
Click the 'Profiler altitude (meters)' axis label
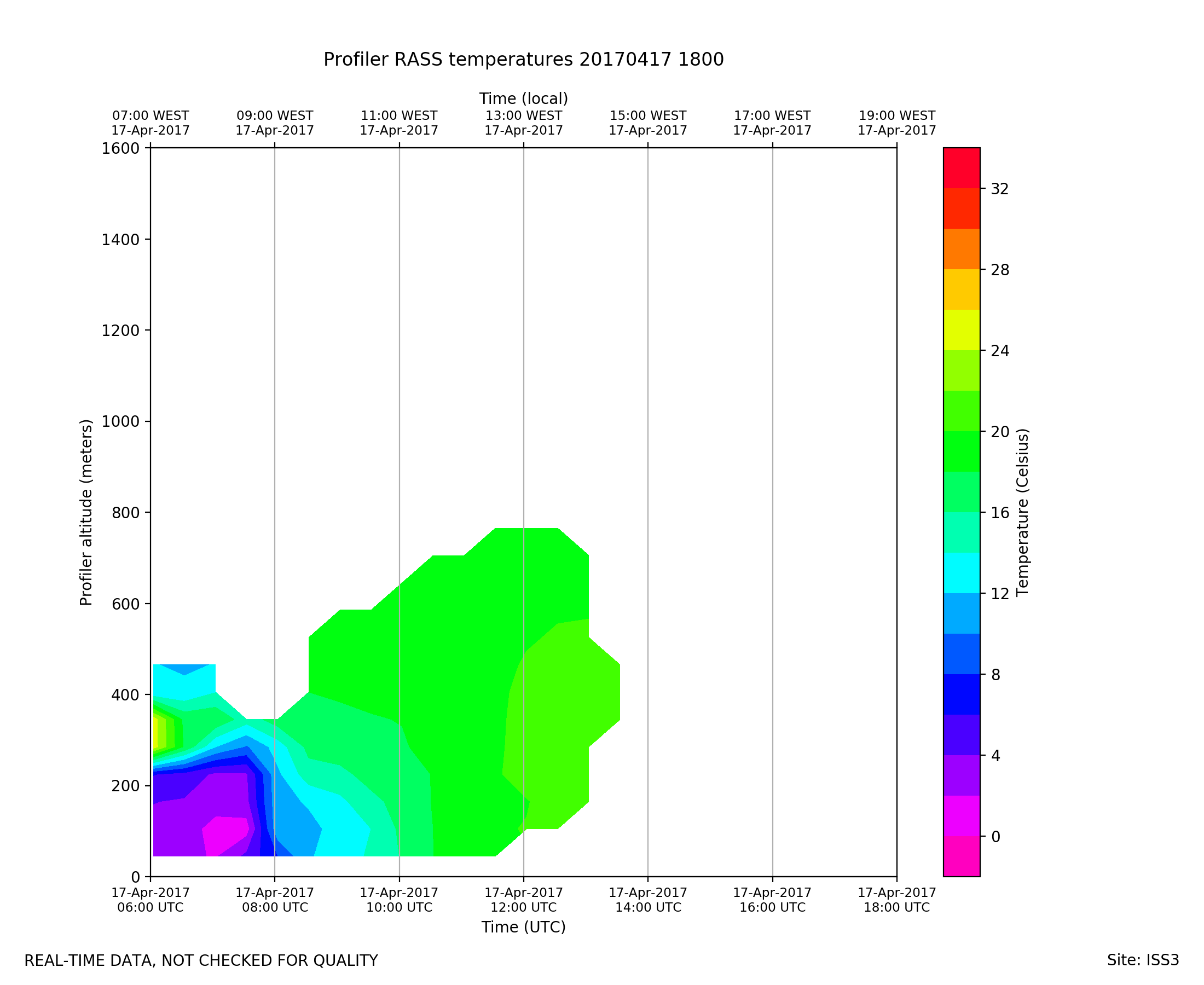[86, 512]
